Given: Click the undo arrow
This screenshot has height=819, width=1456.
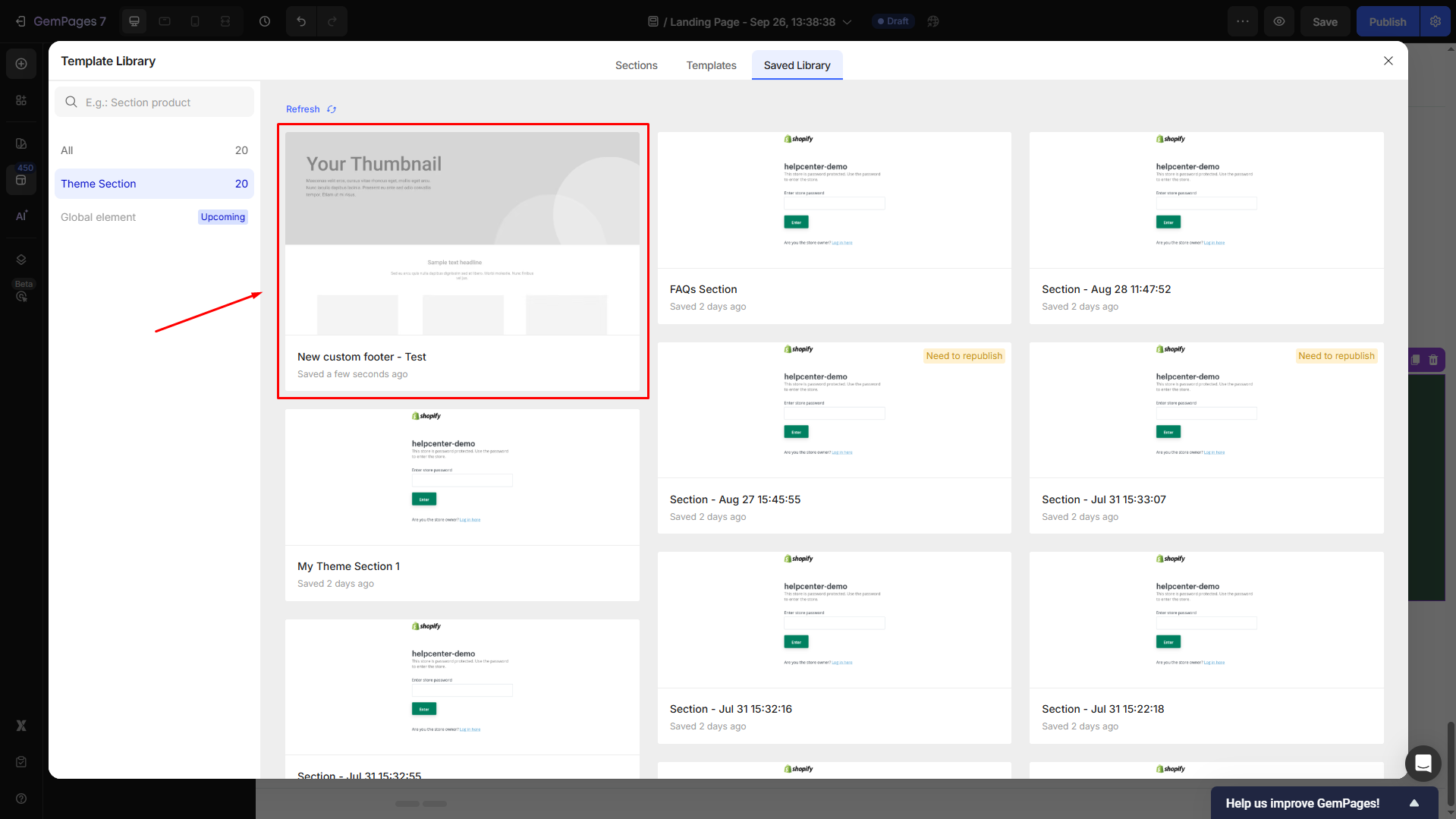Looking at the screenshot, I should 301,21.
